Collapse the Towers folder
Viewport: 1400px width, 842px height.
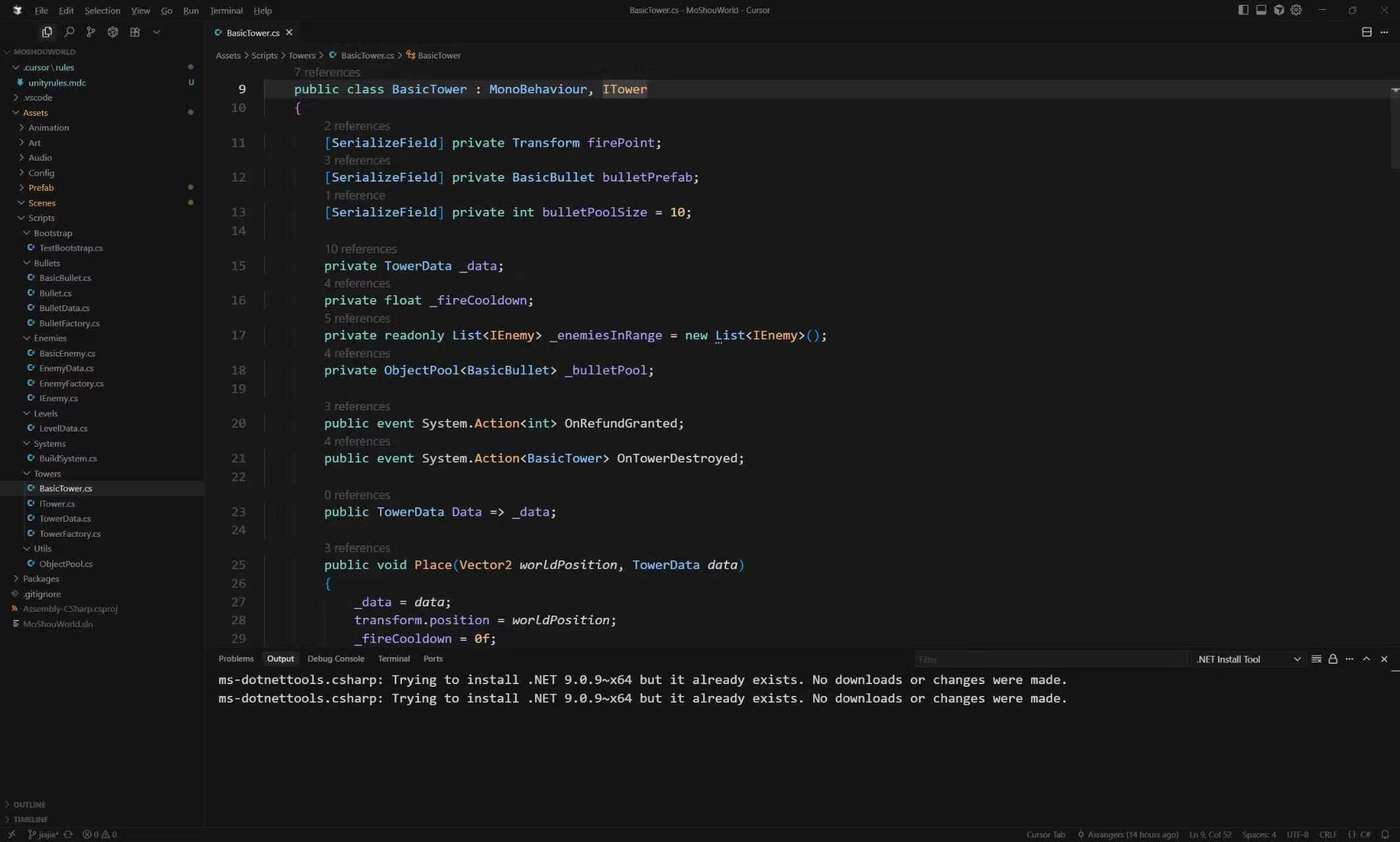pos(47,474)
